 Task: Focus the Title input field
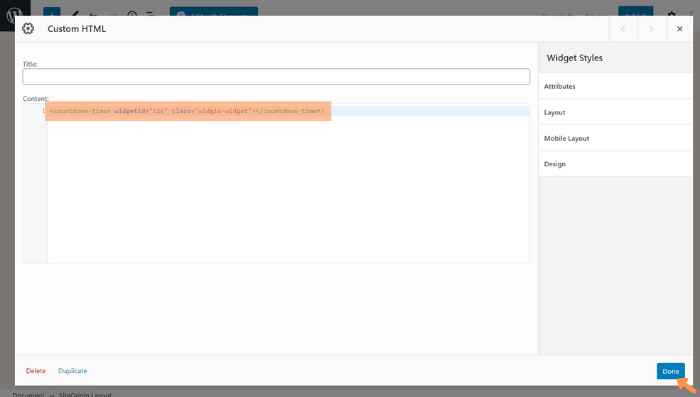pyautogui.click(x=276, y=76)
